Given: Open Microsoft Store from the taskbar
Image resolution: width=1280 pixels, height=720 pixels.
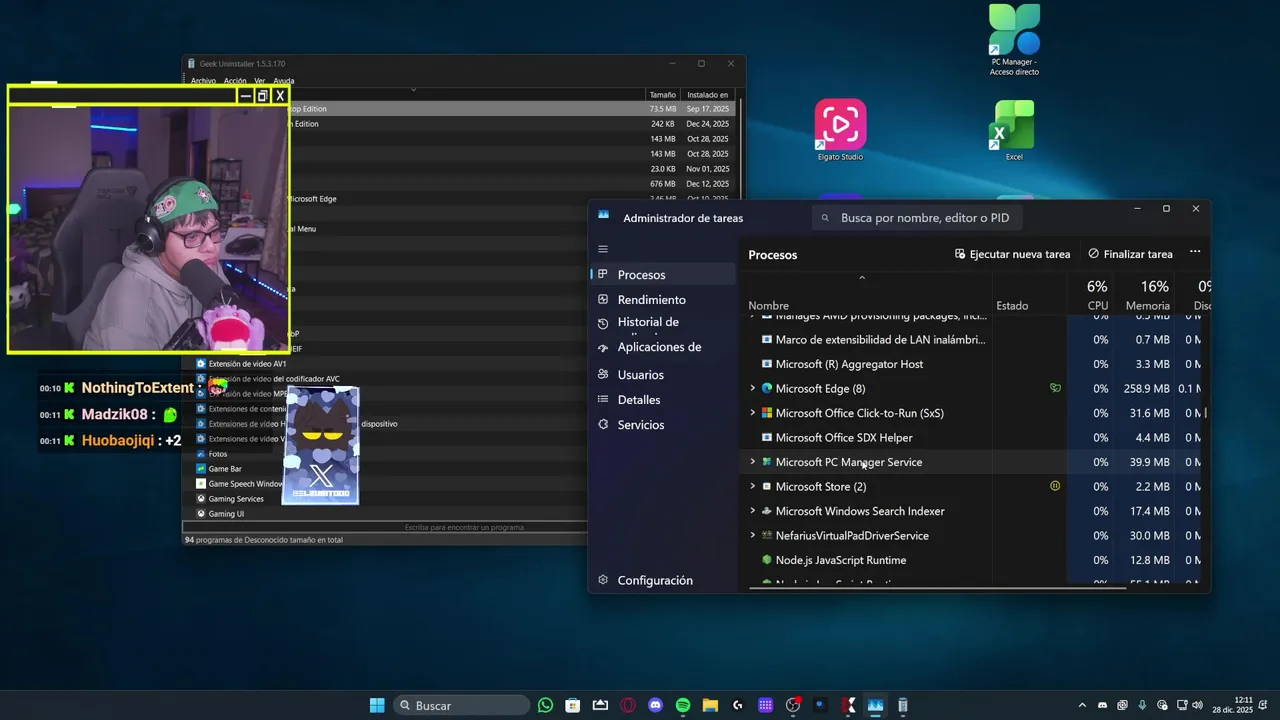Looking at the screenshot, I should point(573,705).
